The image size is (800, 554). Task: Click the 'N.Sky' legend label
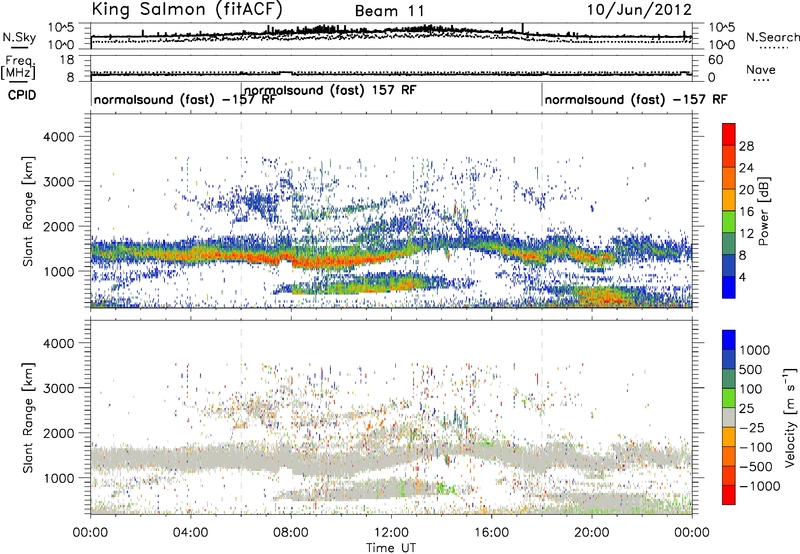19,37
